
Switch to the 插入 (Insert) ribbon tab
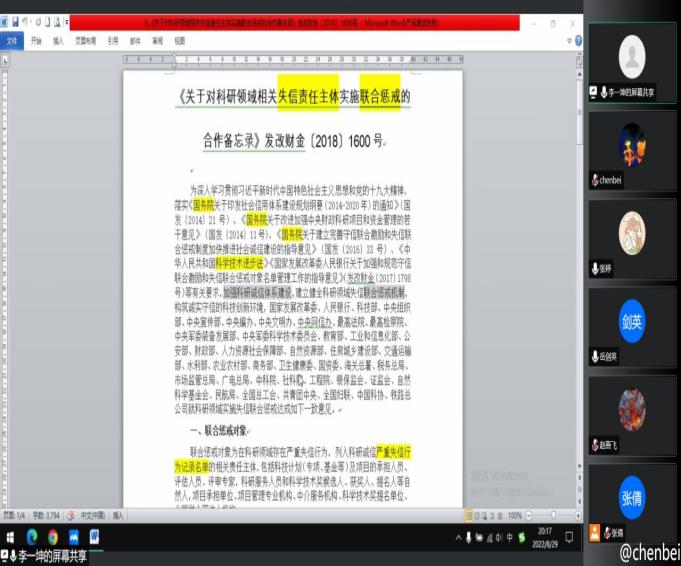(57, 41)
